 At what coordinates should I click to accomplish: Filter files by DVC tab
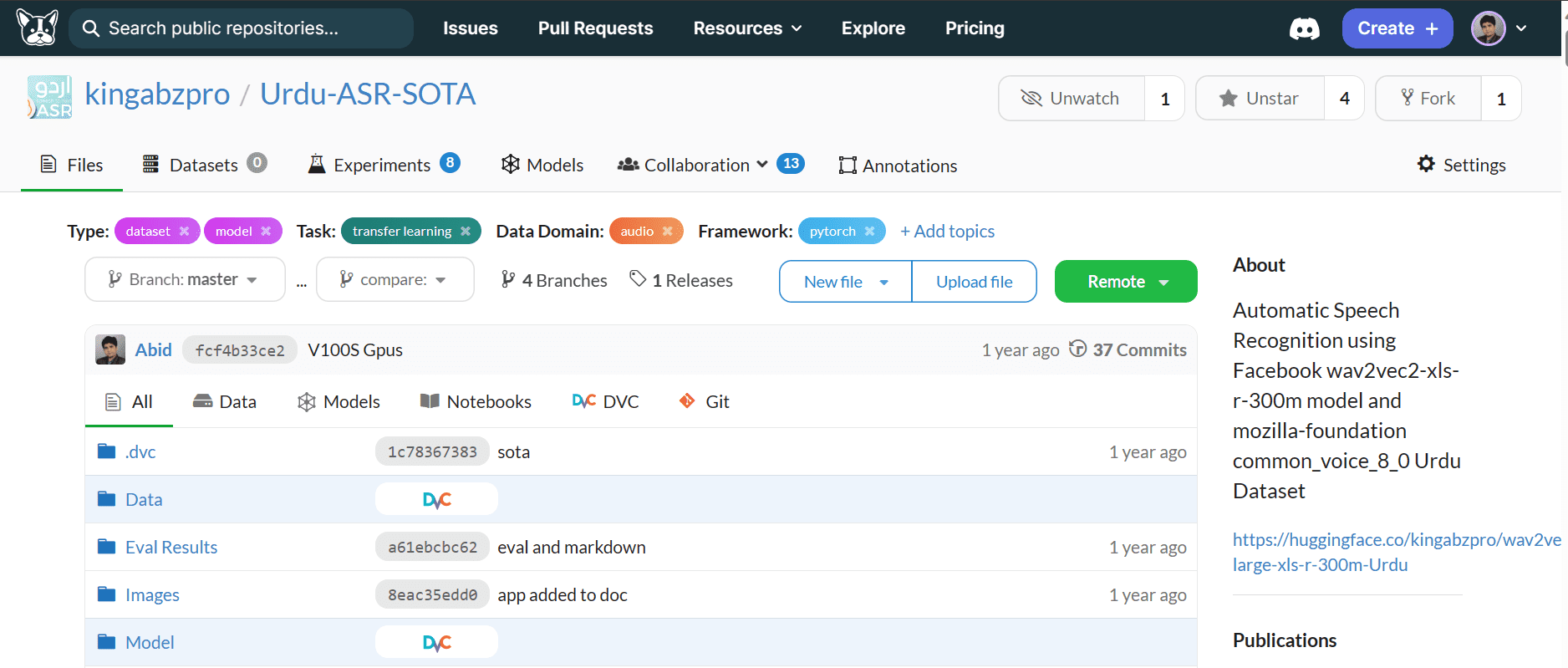tap(606, 401)
